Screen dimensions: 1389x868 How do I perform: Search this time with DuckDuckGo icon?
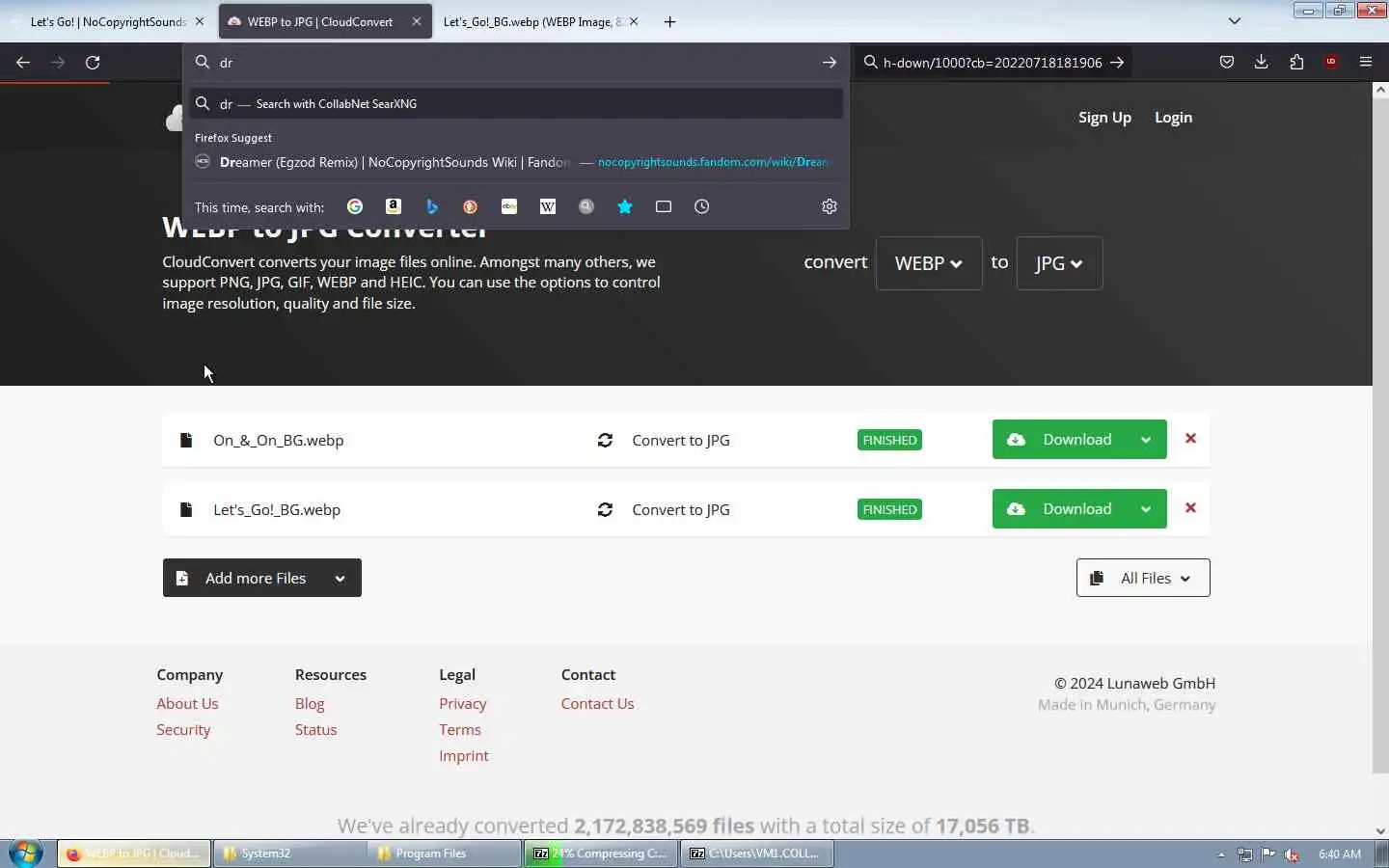pyautogui.click(x=471, y=206)
